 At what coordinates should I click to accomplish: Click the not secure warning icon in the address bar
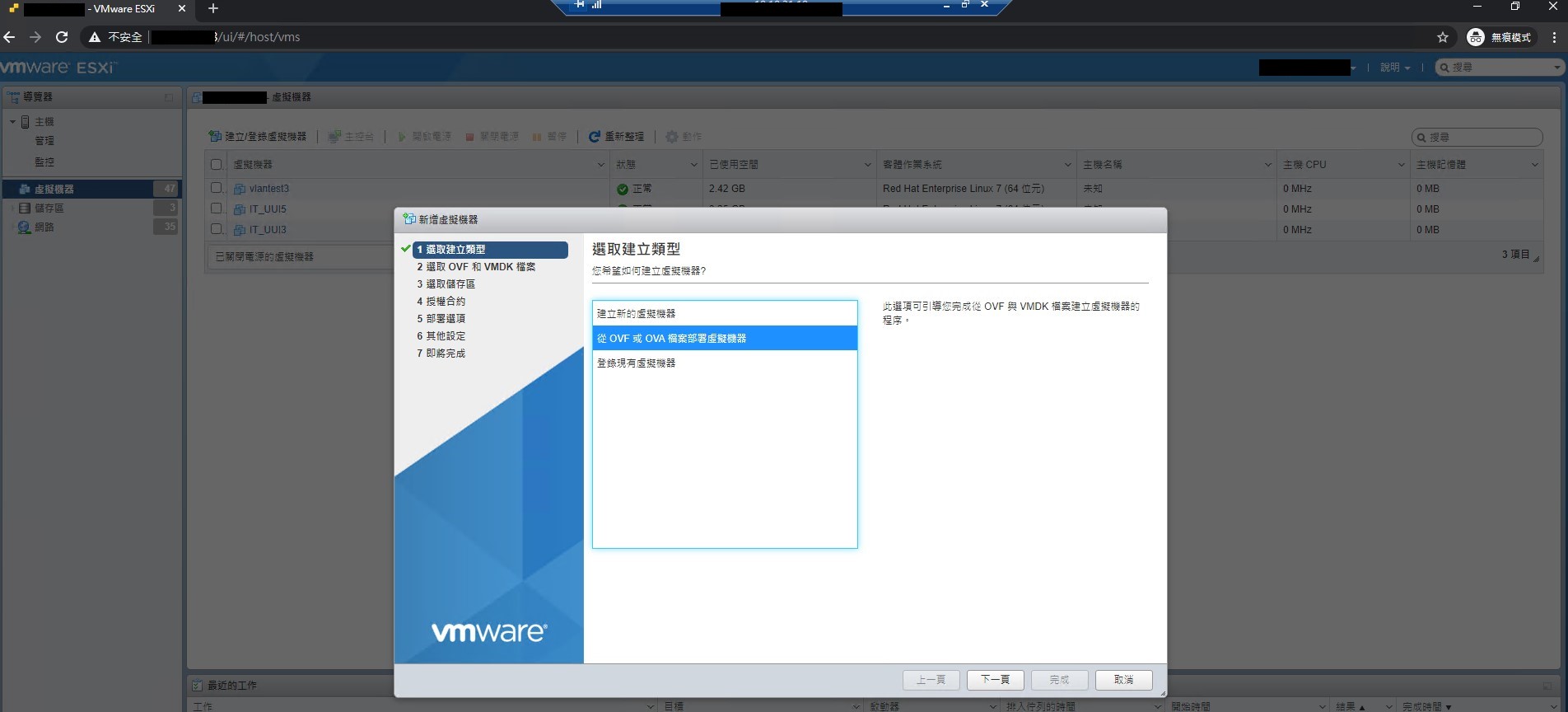click(95, 37)
